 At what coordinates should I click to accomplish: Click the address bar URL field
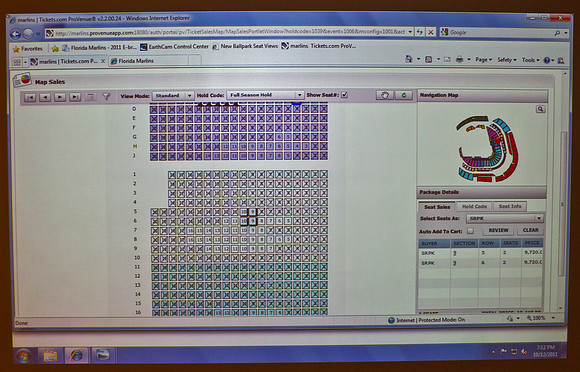coord(230,33)
